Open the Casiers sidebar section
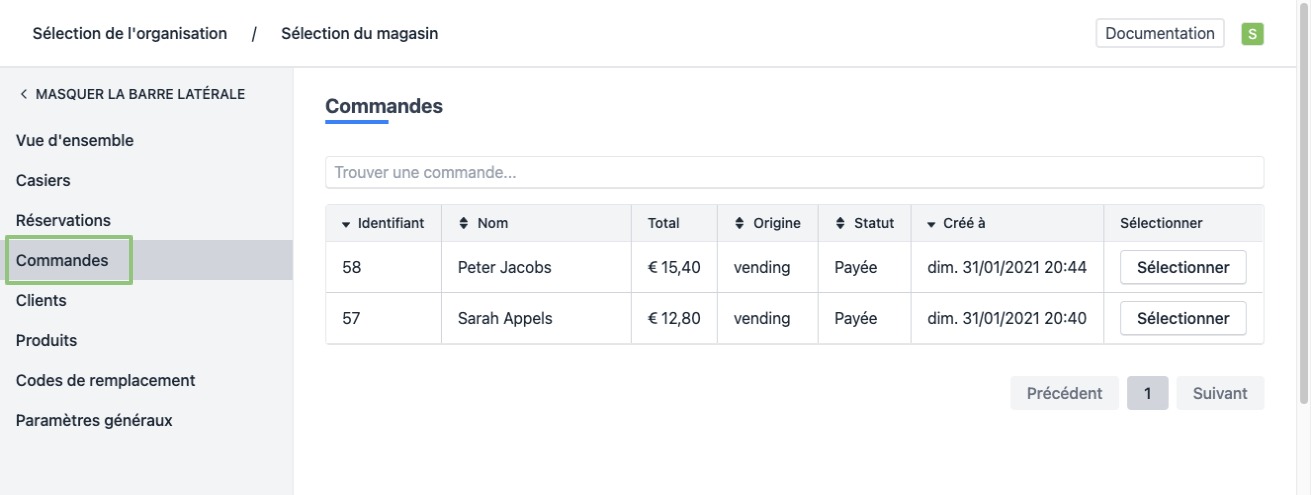 43,180
